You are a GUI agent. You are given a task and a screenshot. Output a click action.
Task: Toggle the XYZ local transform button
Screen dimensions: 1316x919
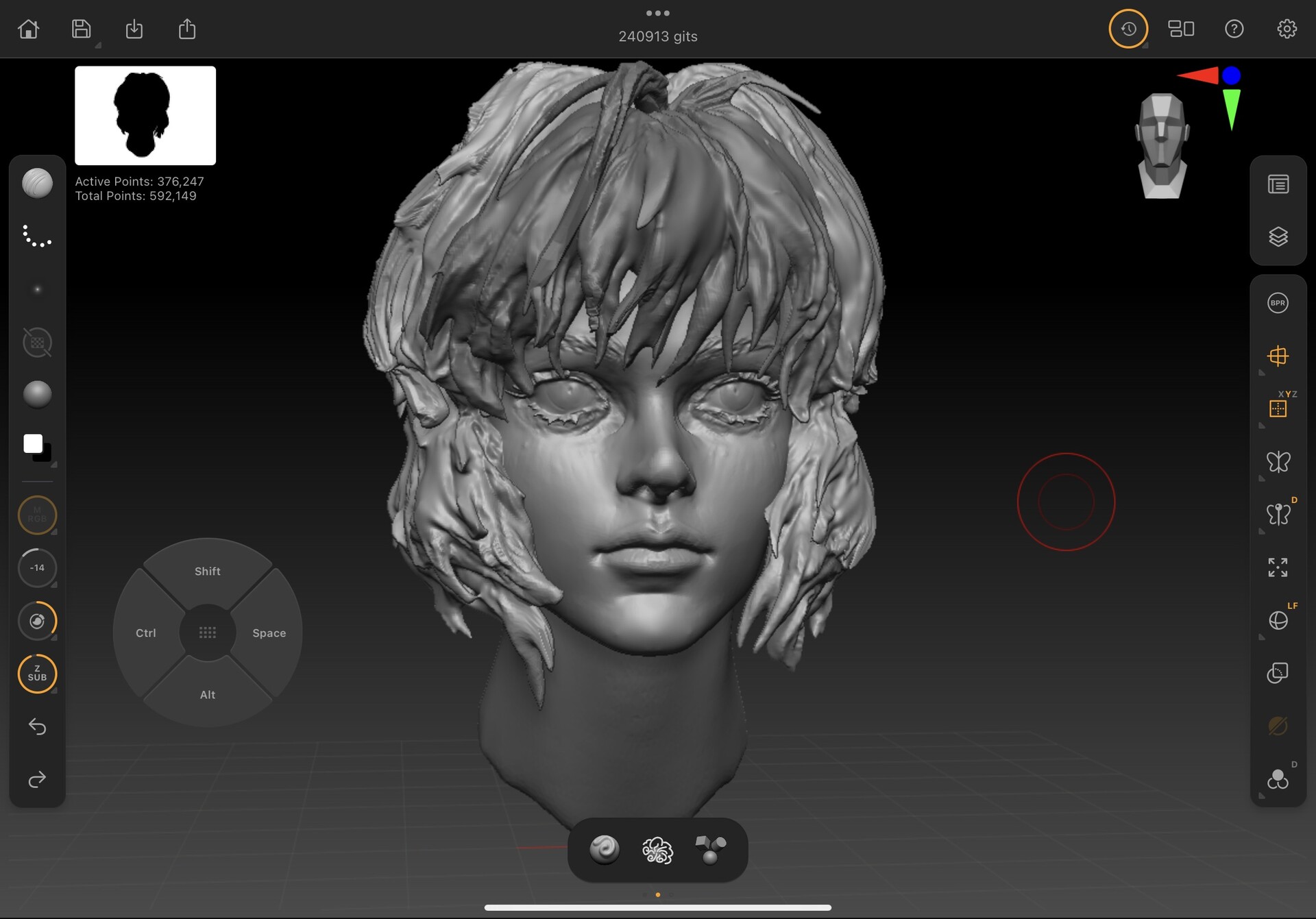[x=1278, y=408]
